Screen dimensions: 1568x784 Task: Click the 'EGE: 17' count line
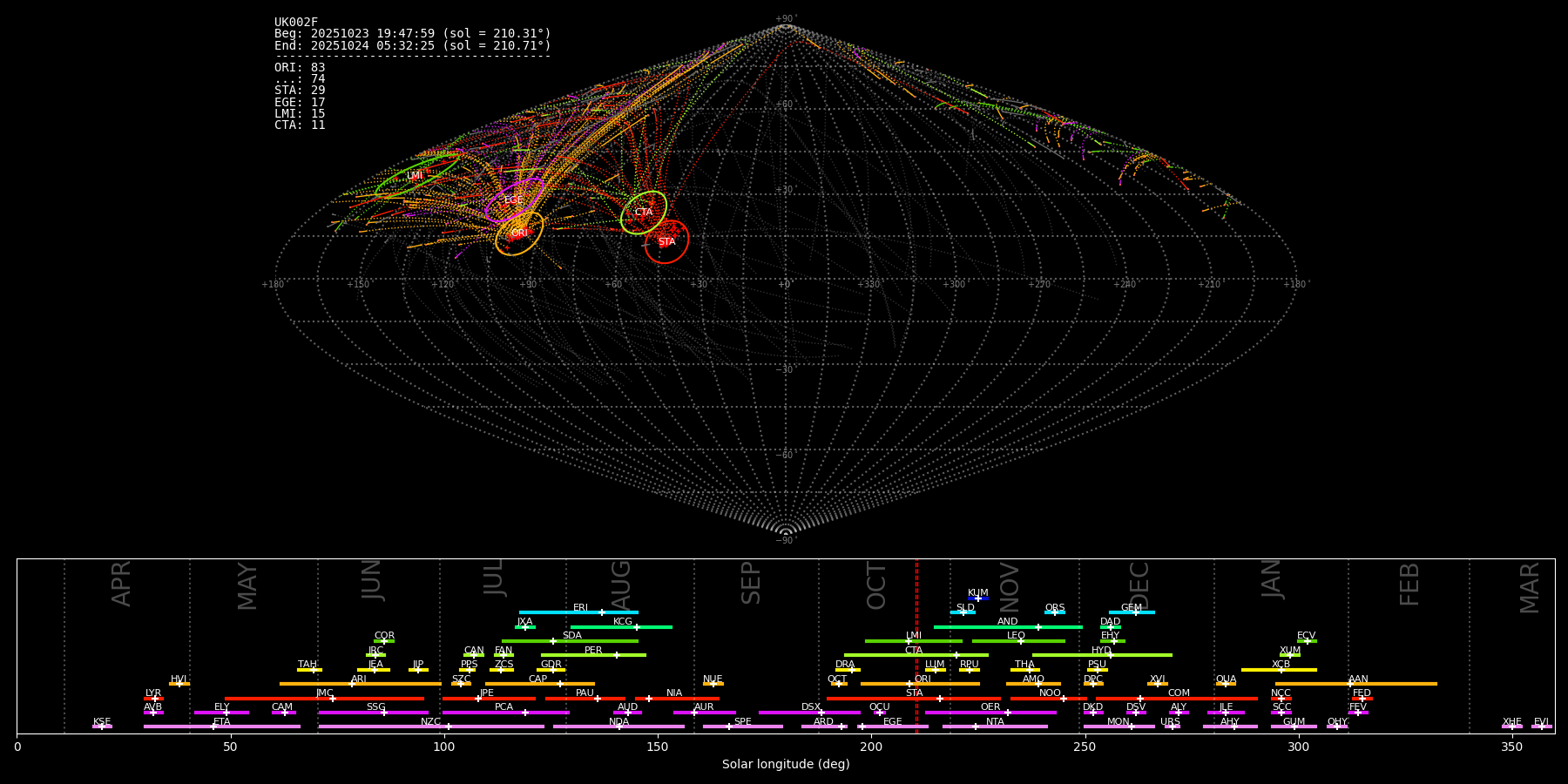300,102
